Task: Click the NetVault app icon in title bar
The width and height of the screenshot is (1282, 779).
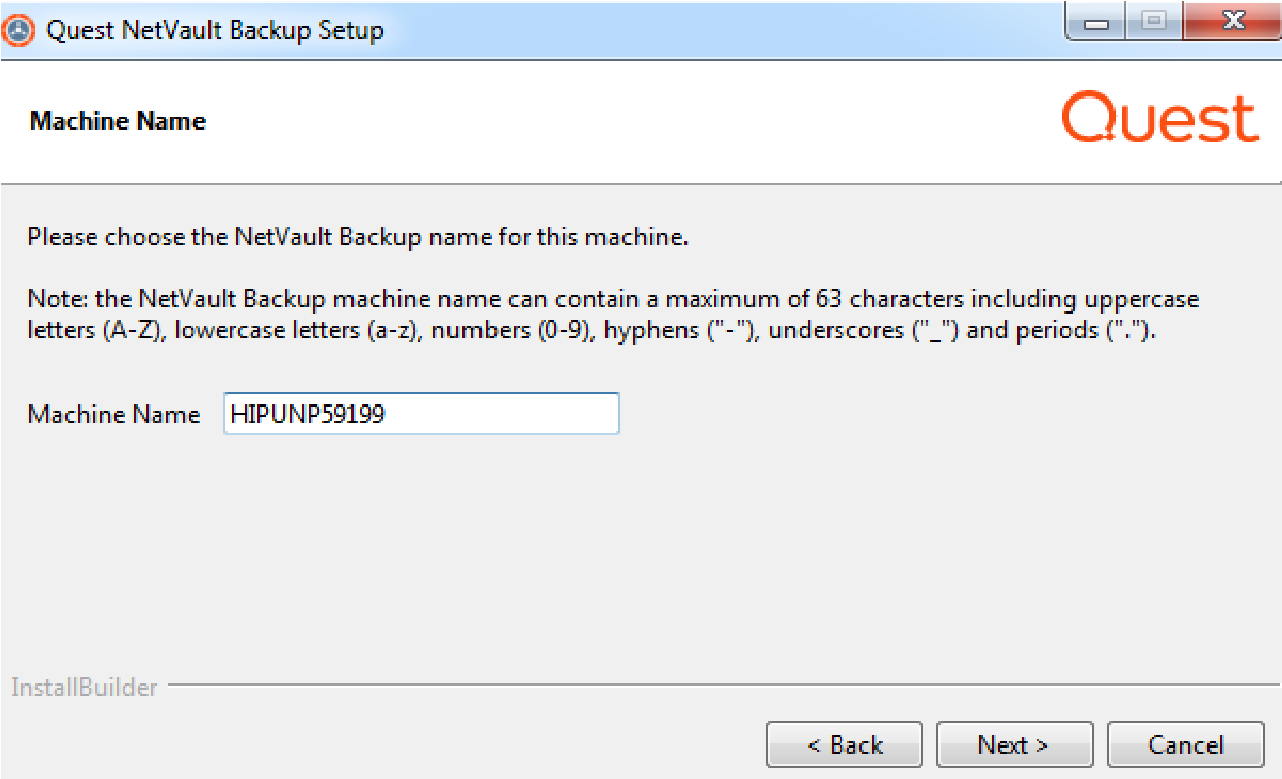Action: pos(20,30)
